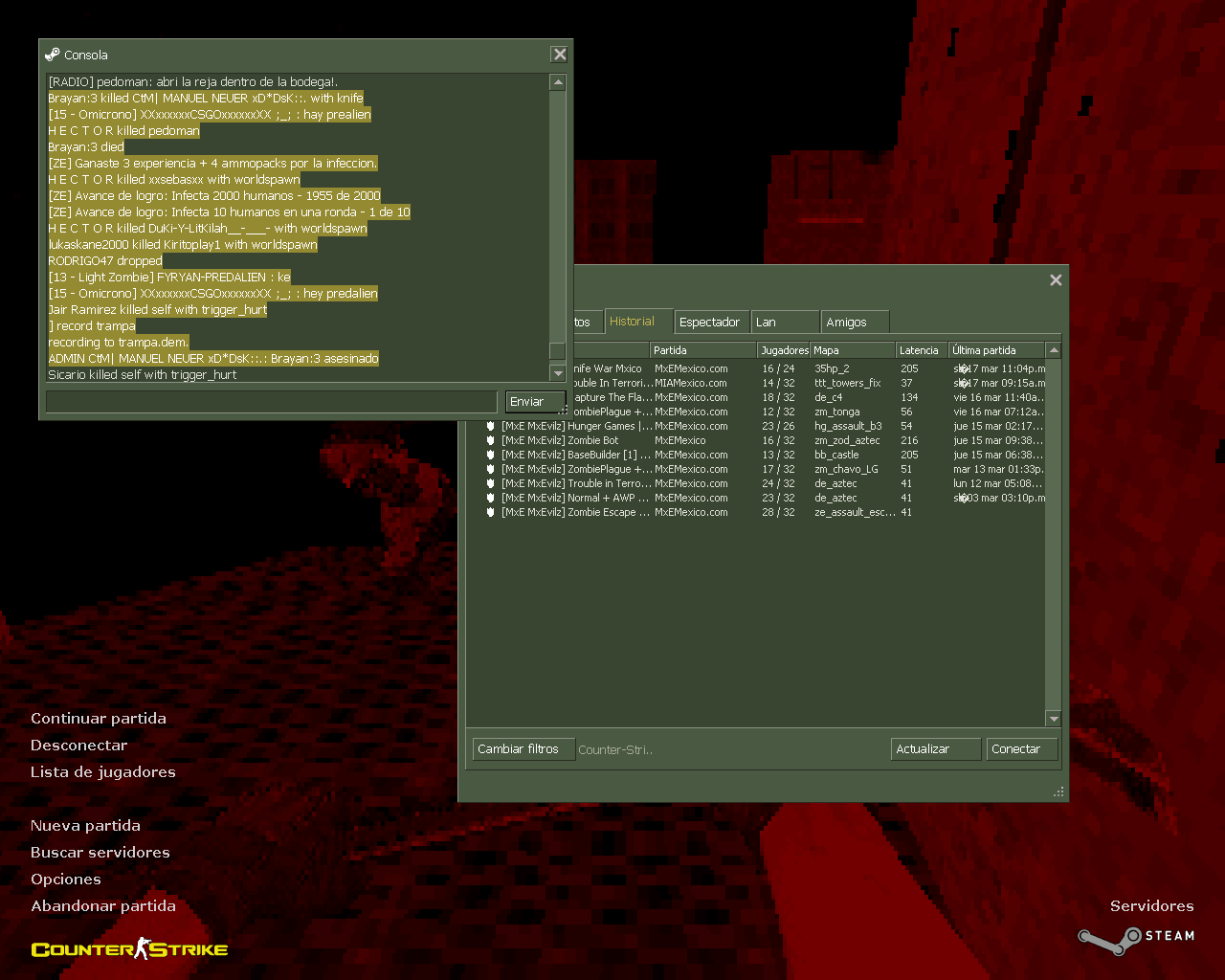
Task: Sort servers by Latencia column
Action: click(x=922, y=350)
